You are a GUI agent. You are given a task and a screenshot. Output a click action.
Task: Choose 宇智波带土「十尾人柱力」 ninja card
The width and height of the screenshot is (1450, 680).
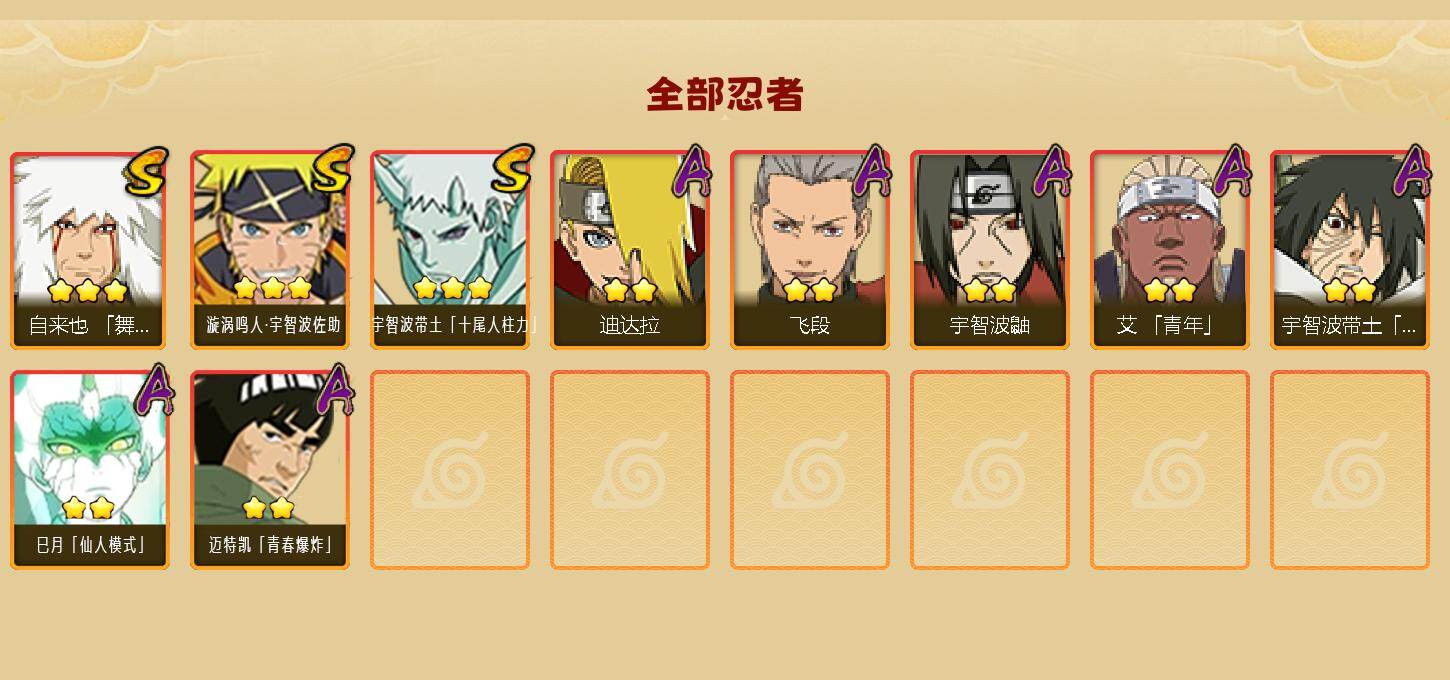[x=450, y=250]
